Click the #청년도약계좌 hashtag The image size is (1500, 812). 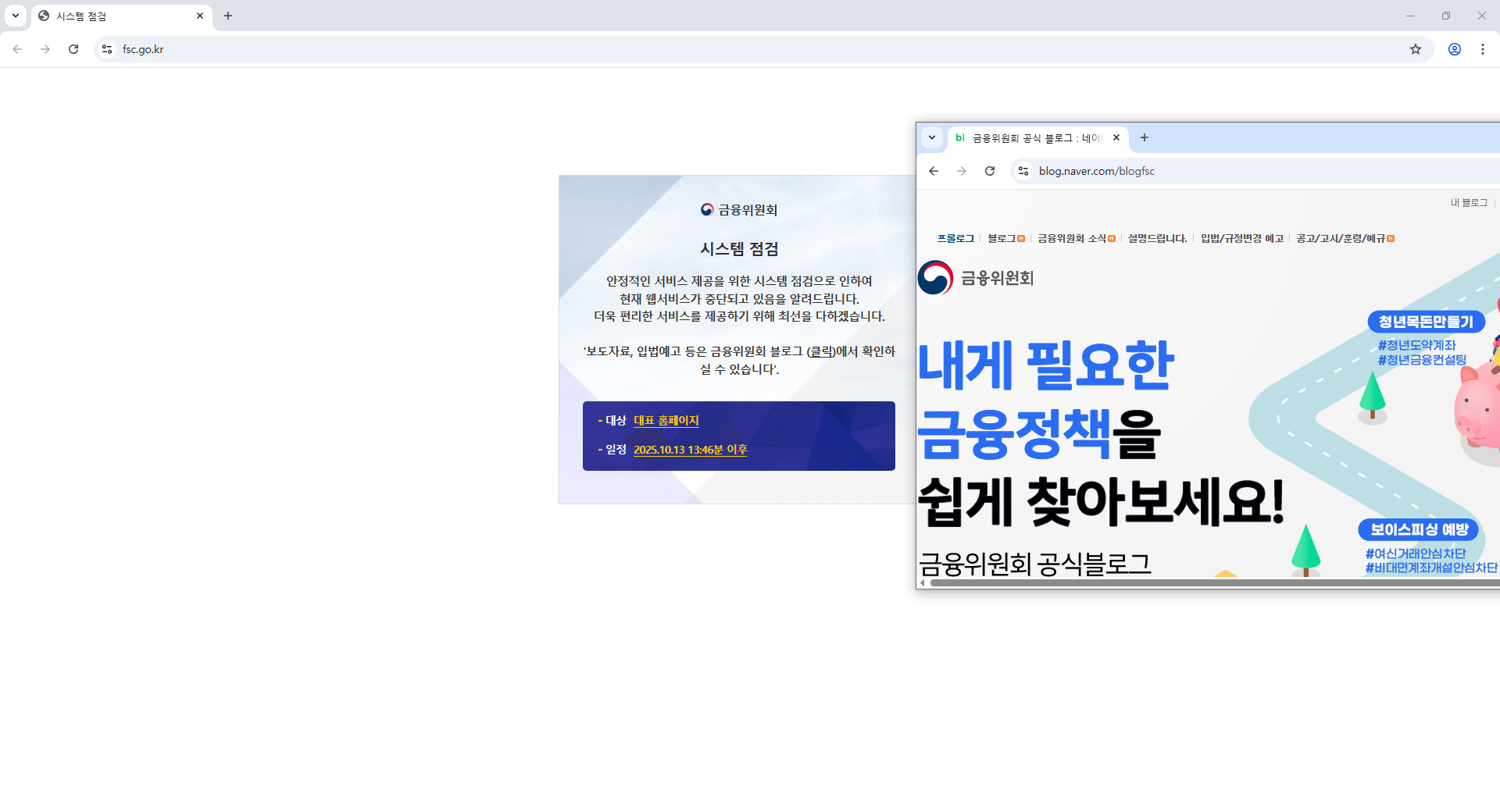click(1416, 345)
